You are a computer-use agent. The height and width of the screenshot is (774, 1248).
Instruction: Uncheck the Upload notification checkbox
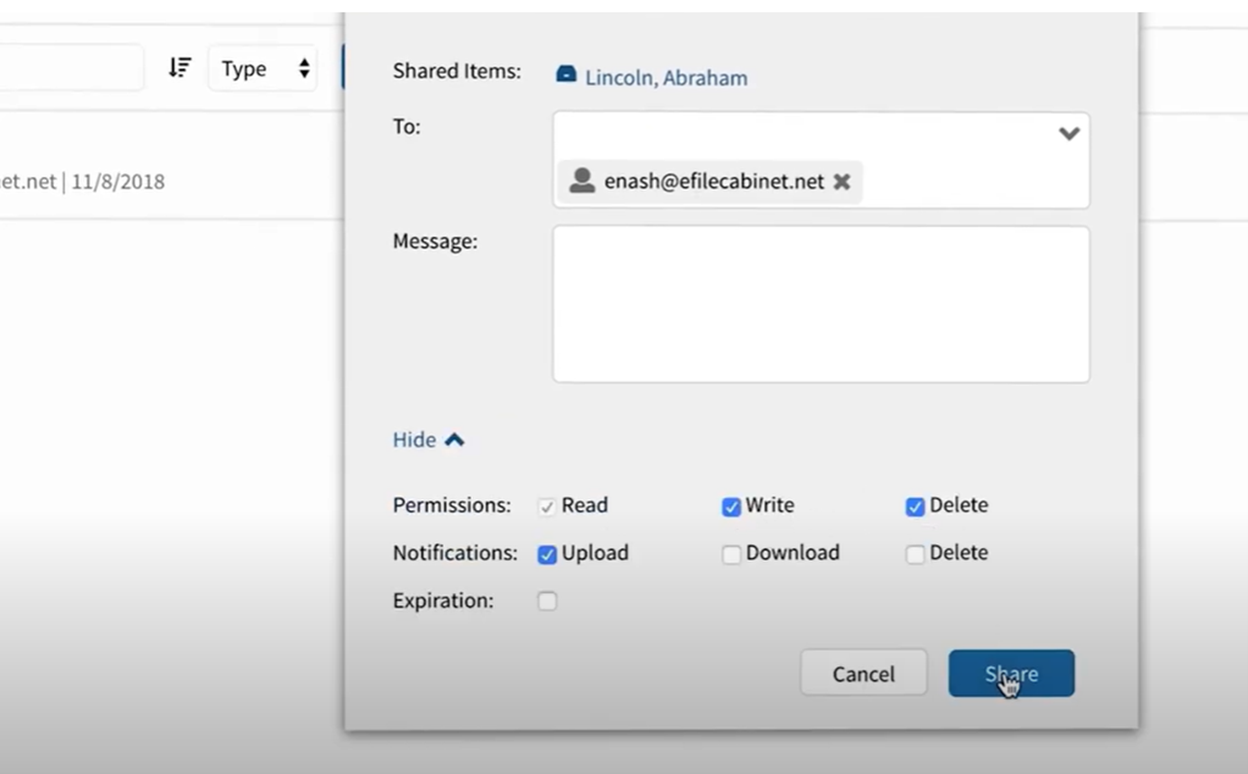547,555
